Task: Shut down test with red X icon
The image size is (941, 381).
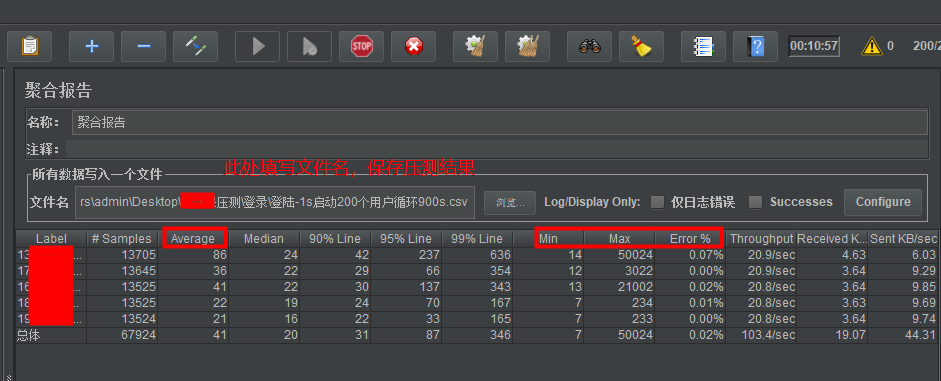Action: 413,46
